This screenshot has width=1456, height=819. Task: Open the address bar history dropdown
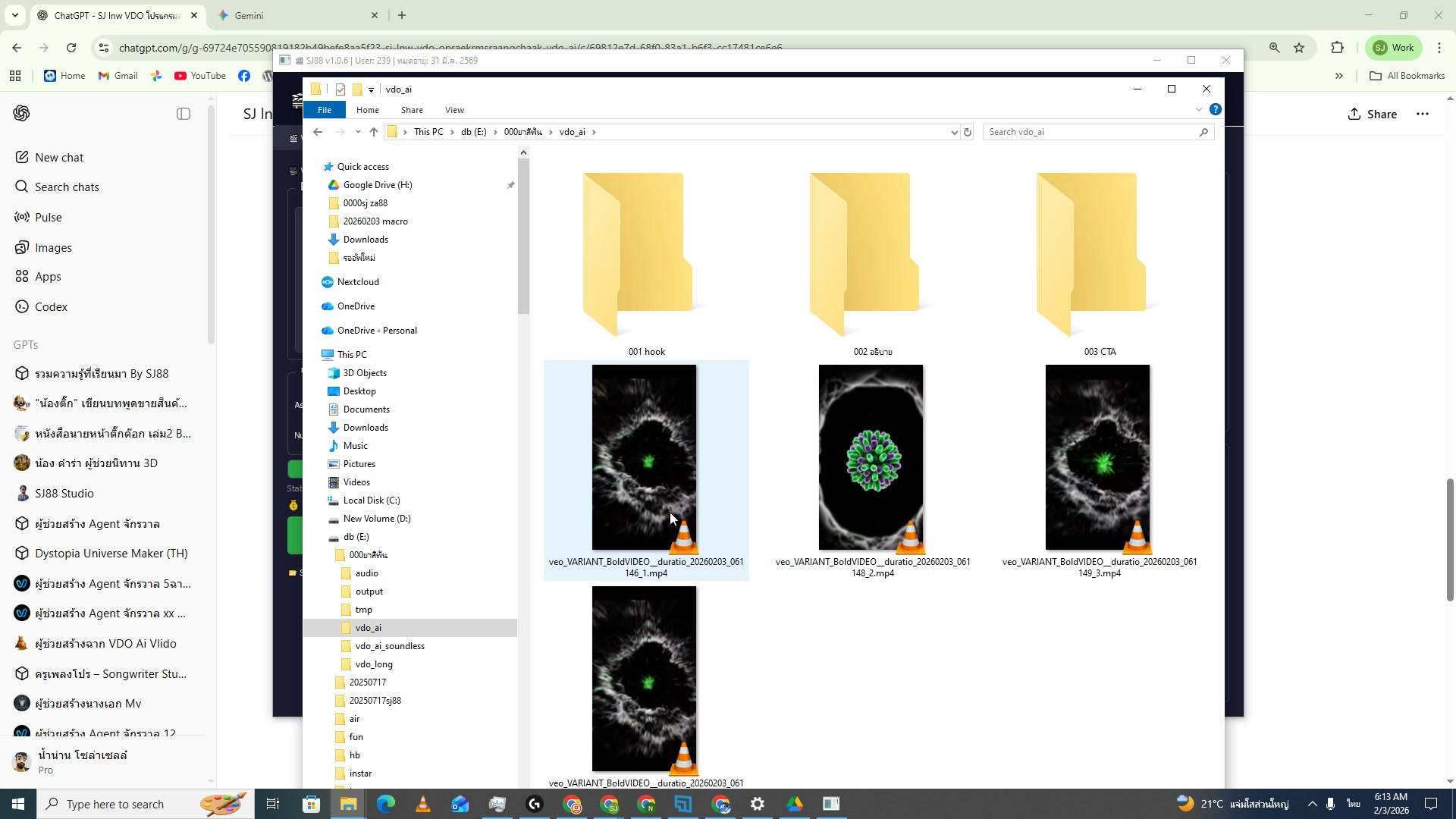coord(953,131)
